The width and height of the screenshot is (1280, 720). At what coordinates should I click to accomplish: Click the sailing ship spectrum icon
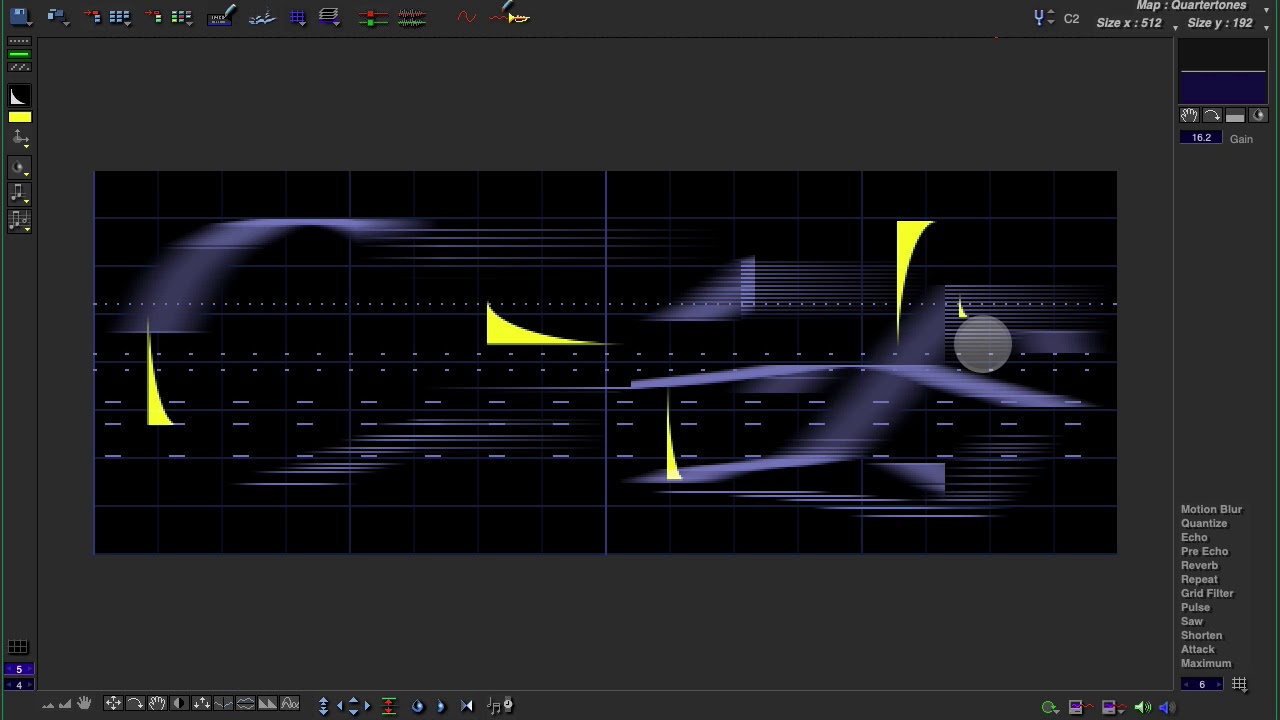(262, 17)
